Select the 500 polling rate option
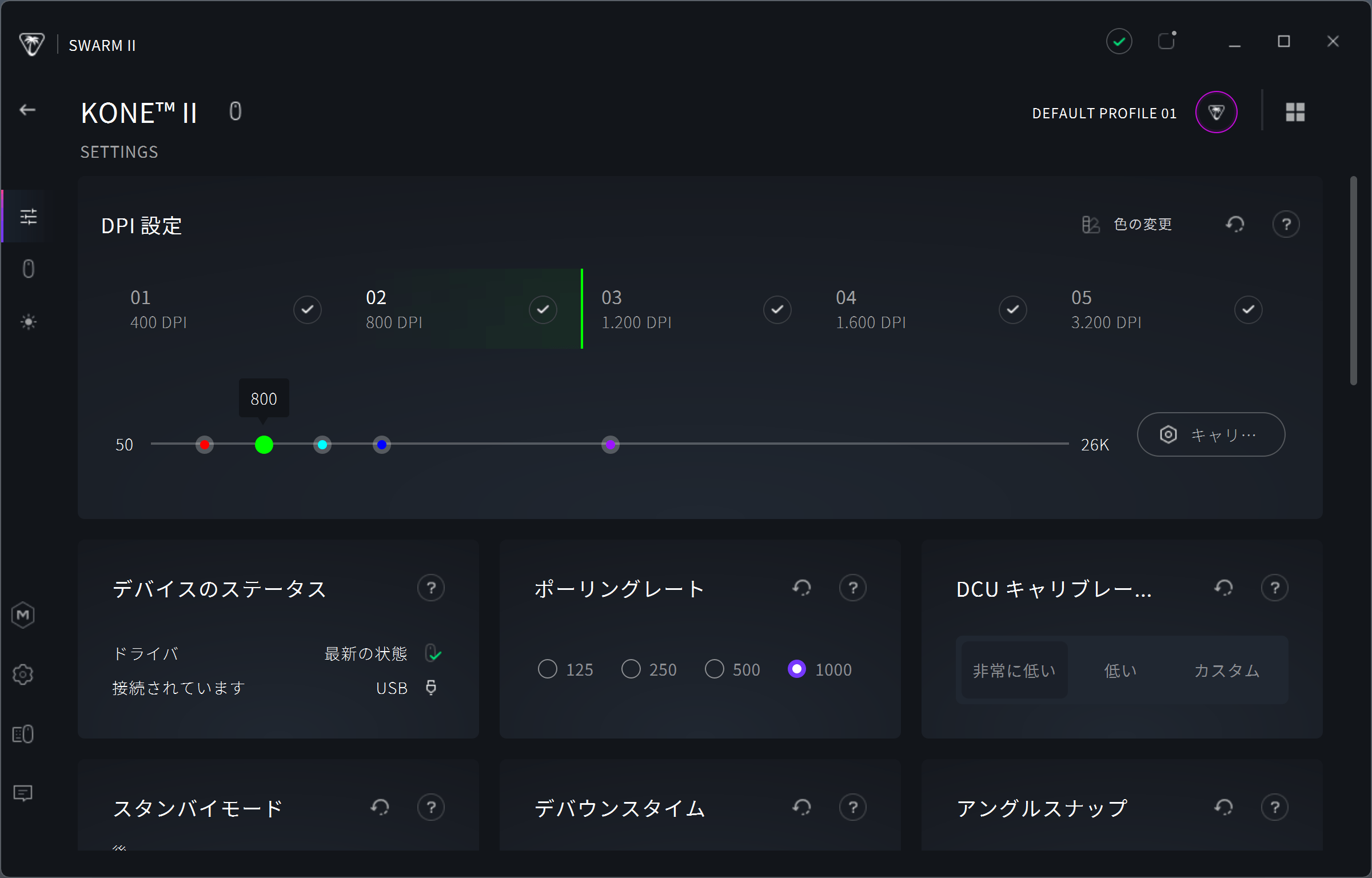The image size is (1372, 878). (715, 669)
